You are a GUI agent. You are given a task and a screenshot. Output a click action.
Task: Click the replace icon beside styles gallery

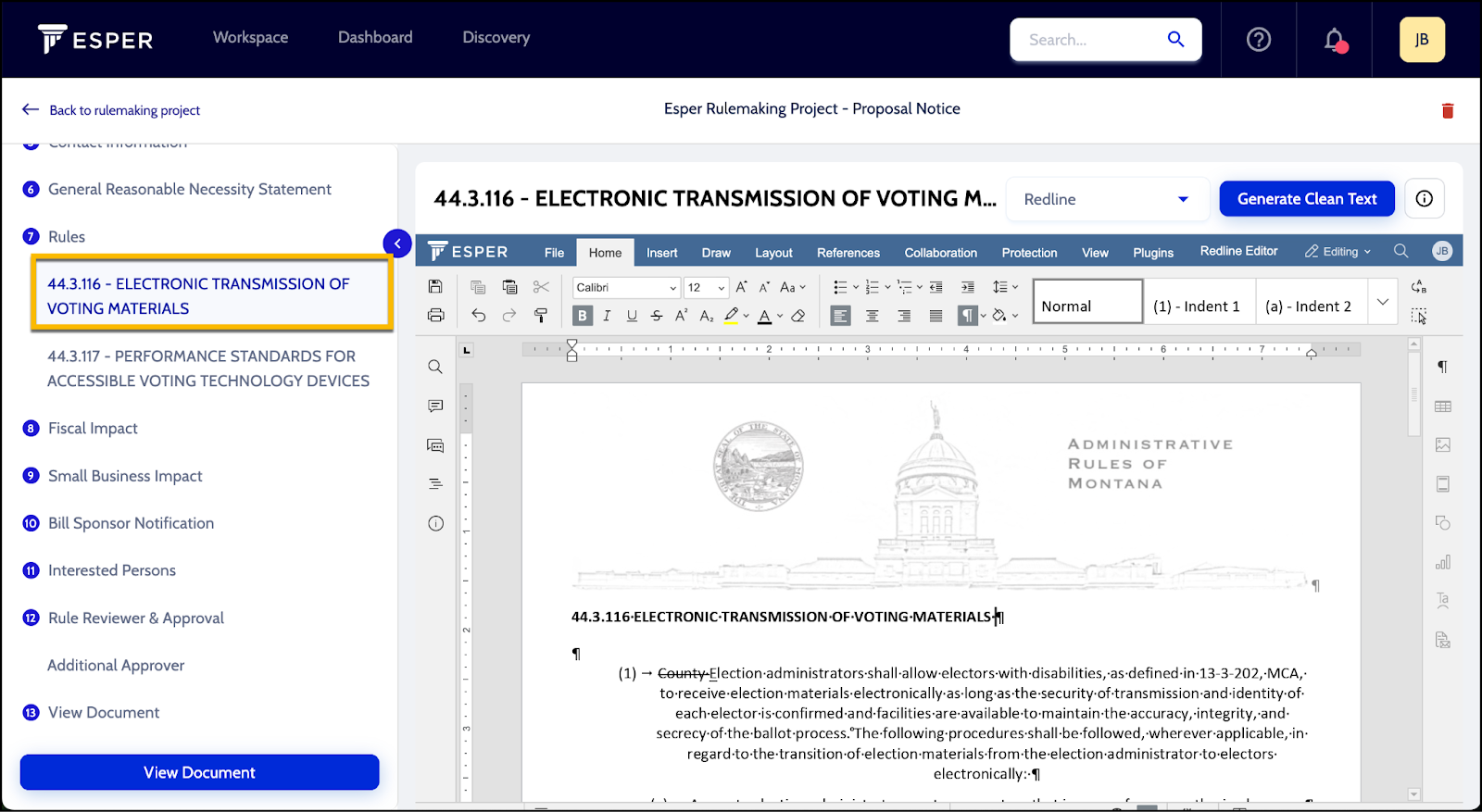(x=1419, y=287)
